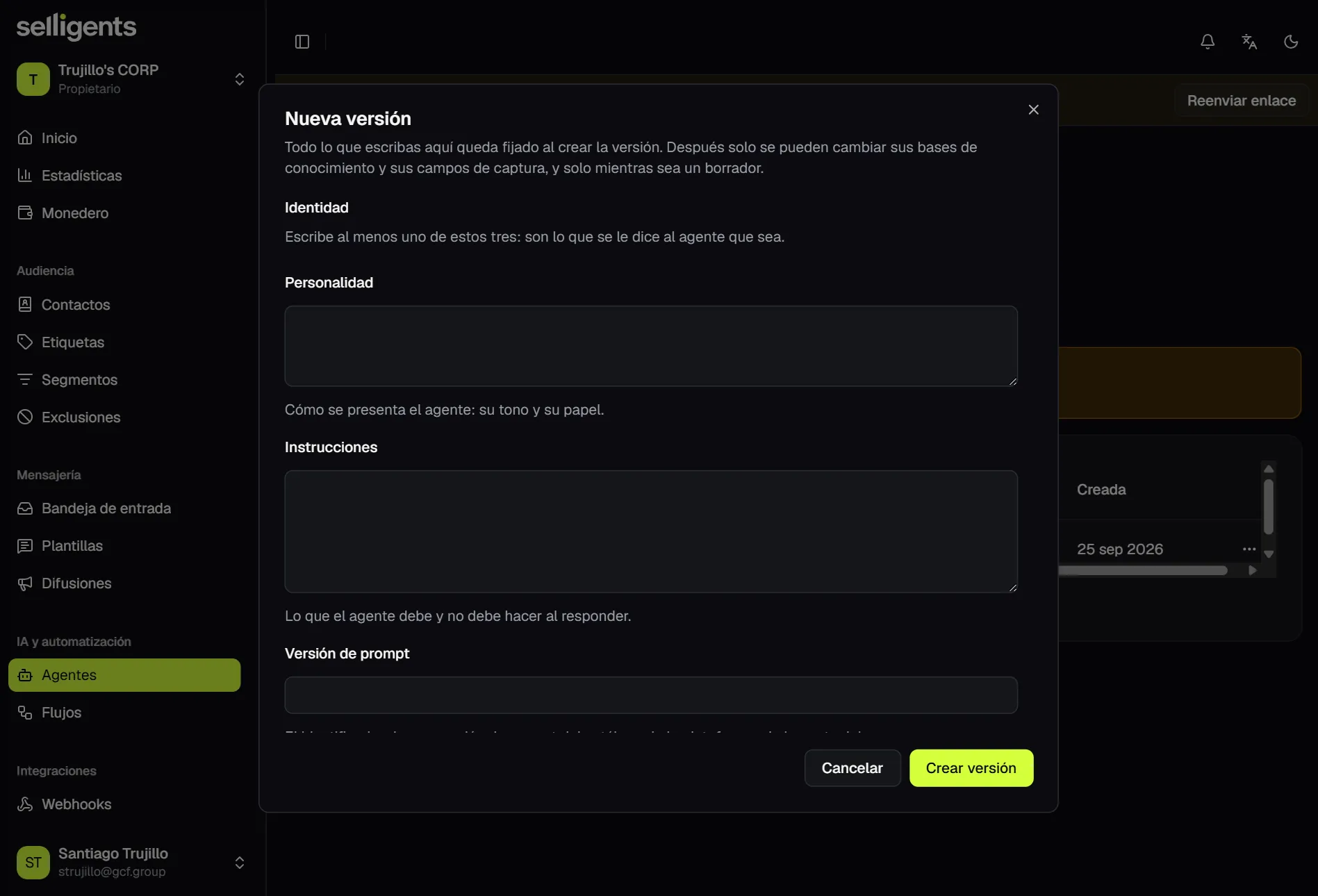The image size is (1318, 896).
Task: Open the Flujos section
Action: click(124, 713)
